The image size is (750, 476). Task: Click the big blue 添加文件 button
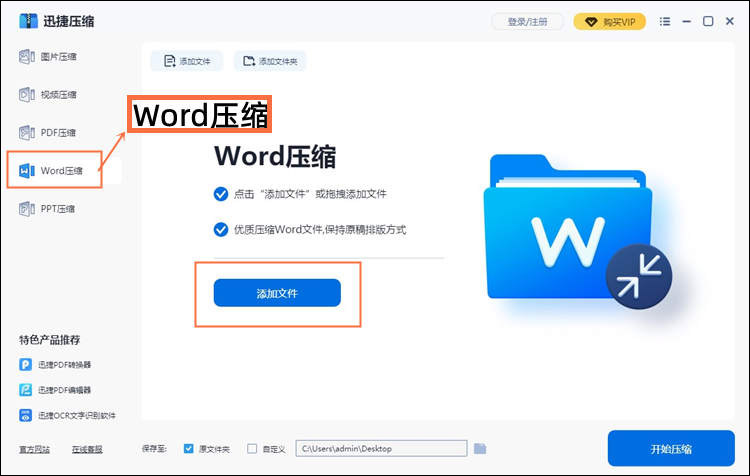(277, 293)
